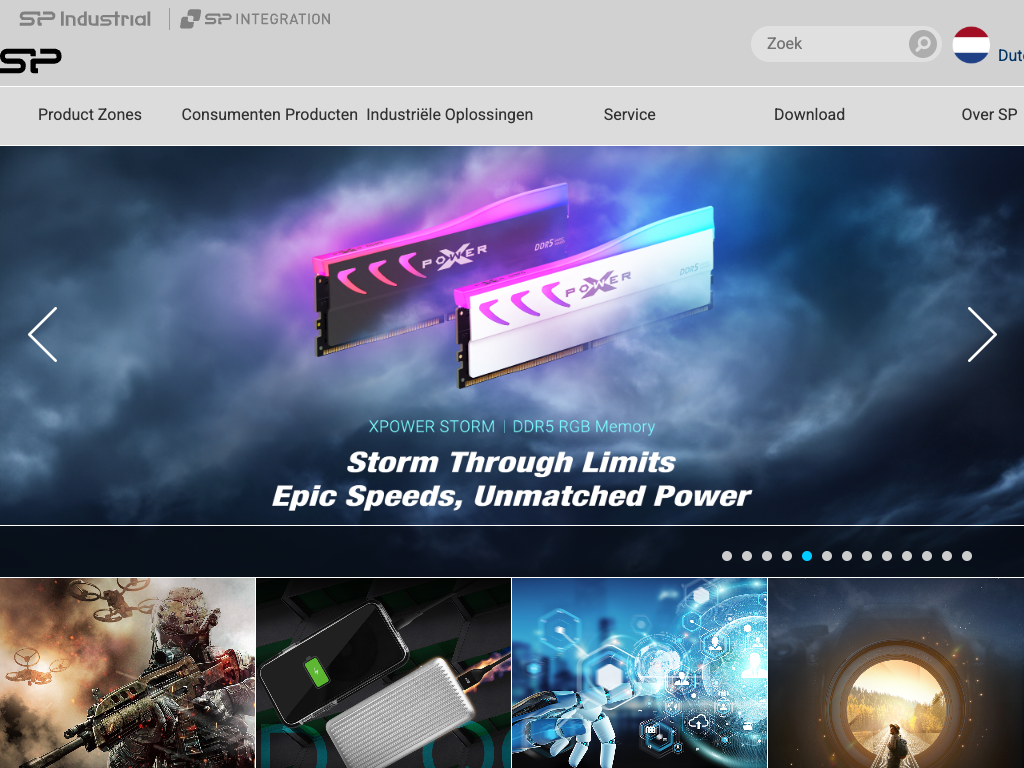The image size is (1024, 768).
Task: Select the first carousel dot indicator
Action: coord(727,556)
